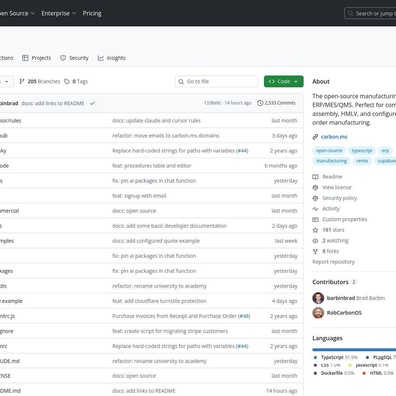Click the fork icon beside 8 forks
Viewport: 396px width, 396px height.
tap(315, 251)
